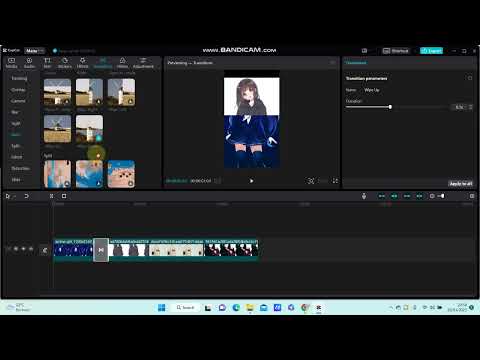Image resolution: width=480 pixels, height=360 pixels.
Task: Hide the main video track
Action: coord(23,249)
